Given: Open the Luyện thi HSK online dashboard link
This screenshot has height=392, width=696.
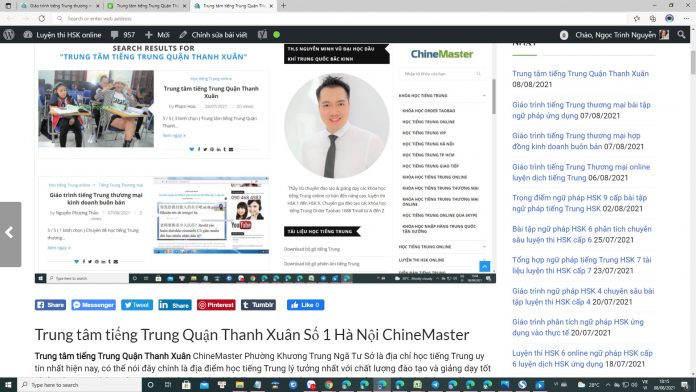Looking at the screenshot, I should (63, 35).
